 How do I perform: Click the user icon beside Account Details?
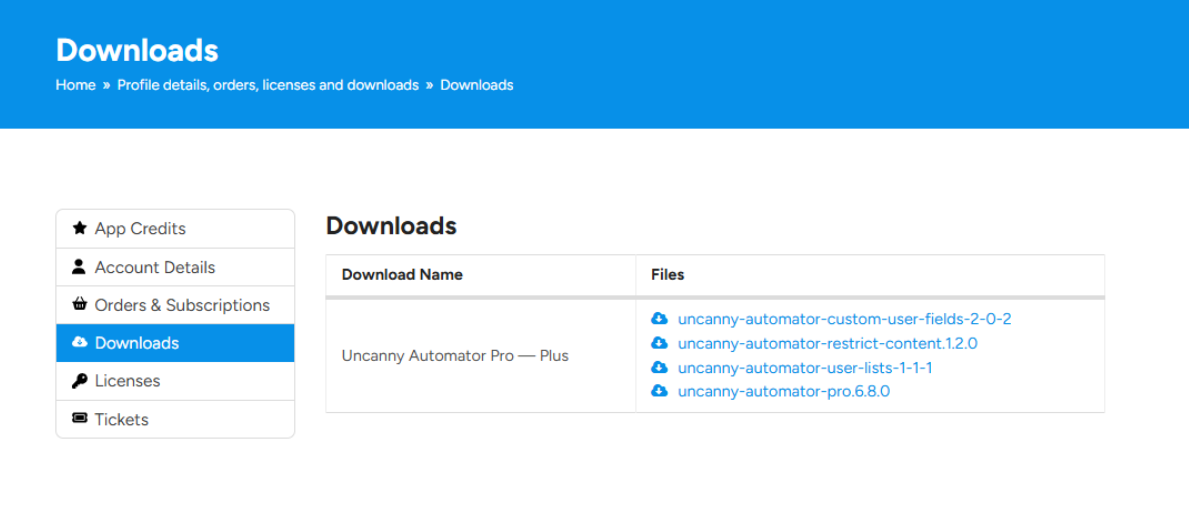pos(80,267)
